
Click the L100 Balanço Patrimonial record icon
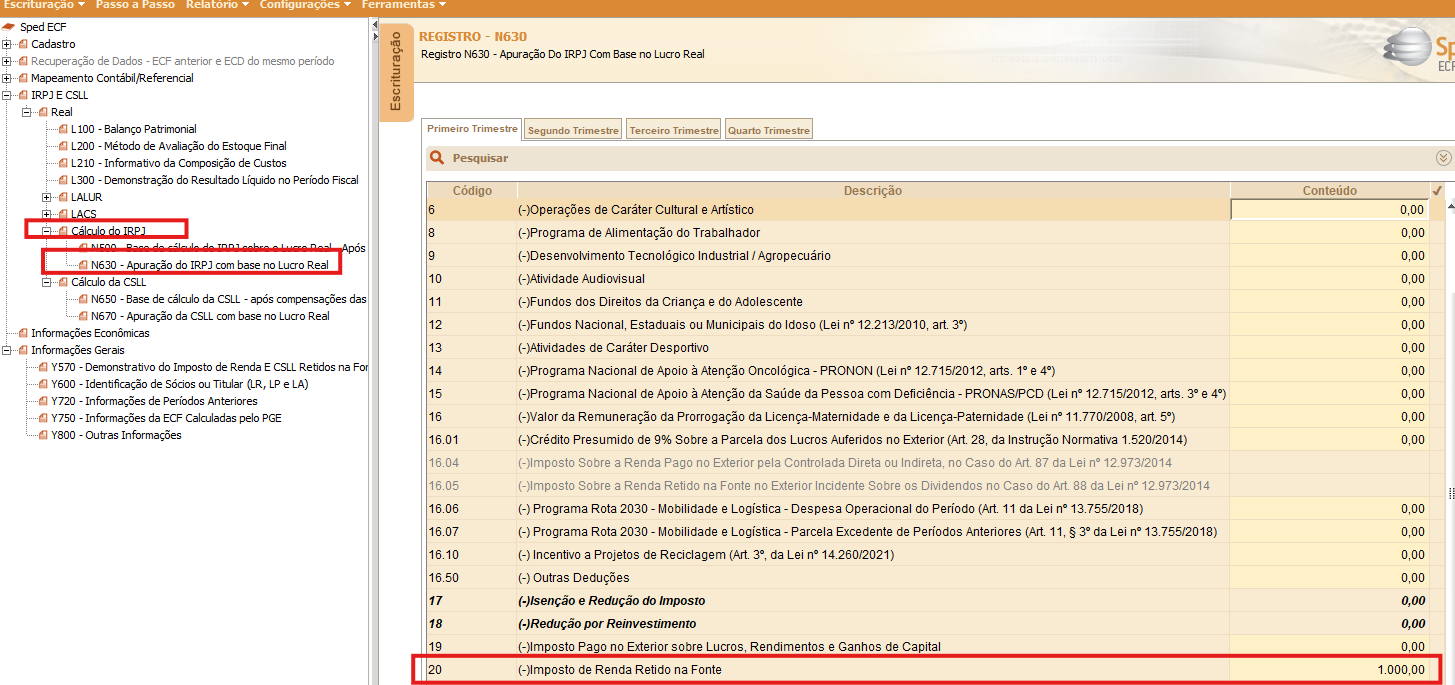pos(63,129)
